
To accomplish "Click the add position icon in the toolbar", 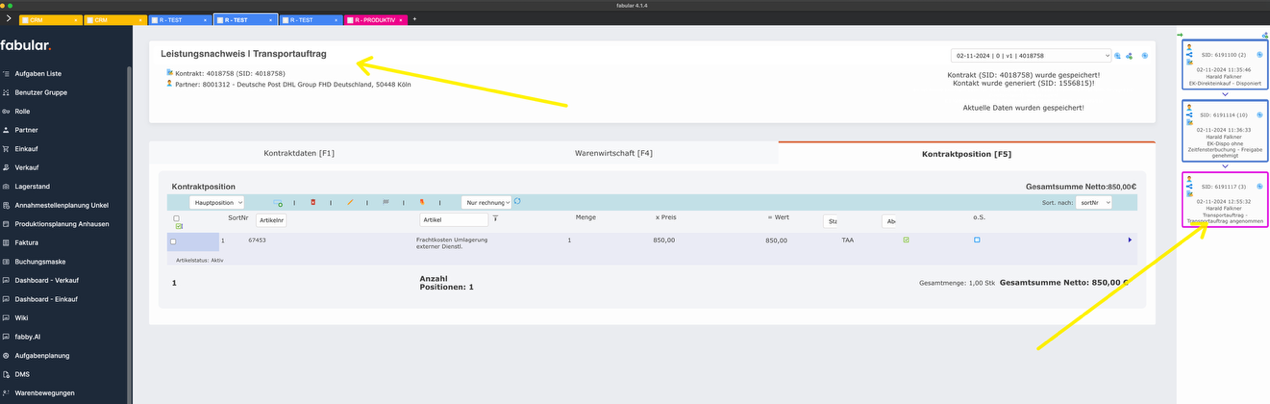I will 278,203.
